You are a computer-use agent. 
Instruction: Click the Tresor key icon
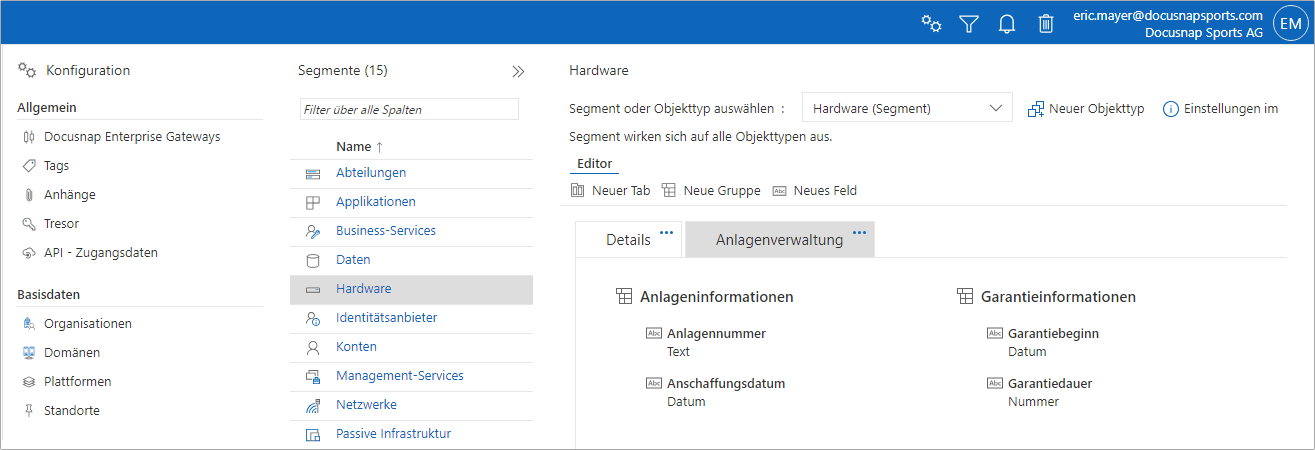(x=29, y=224)
